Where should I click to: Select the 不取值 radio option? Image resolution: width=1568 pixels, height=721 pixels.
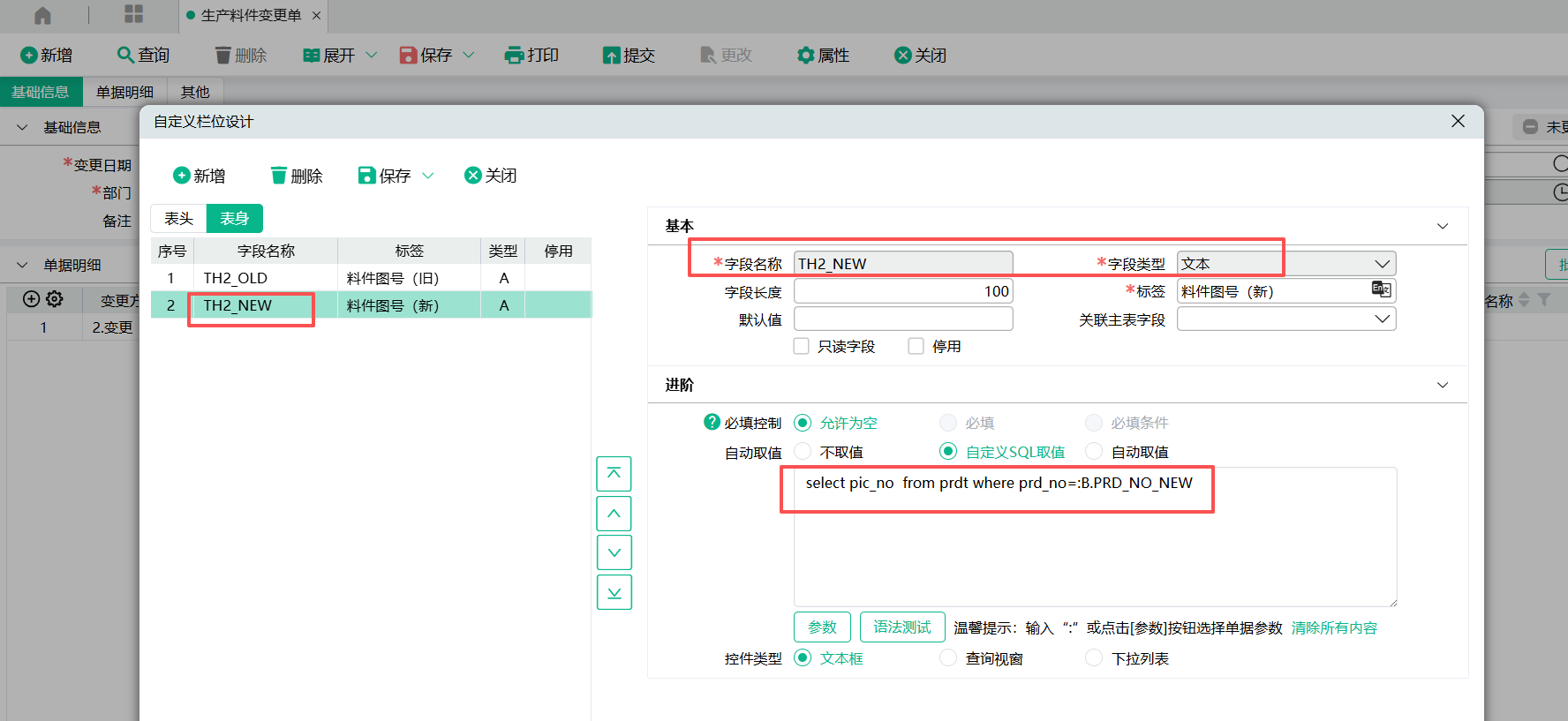(803, 452)
